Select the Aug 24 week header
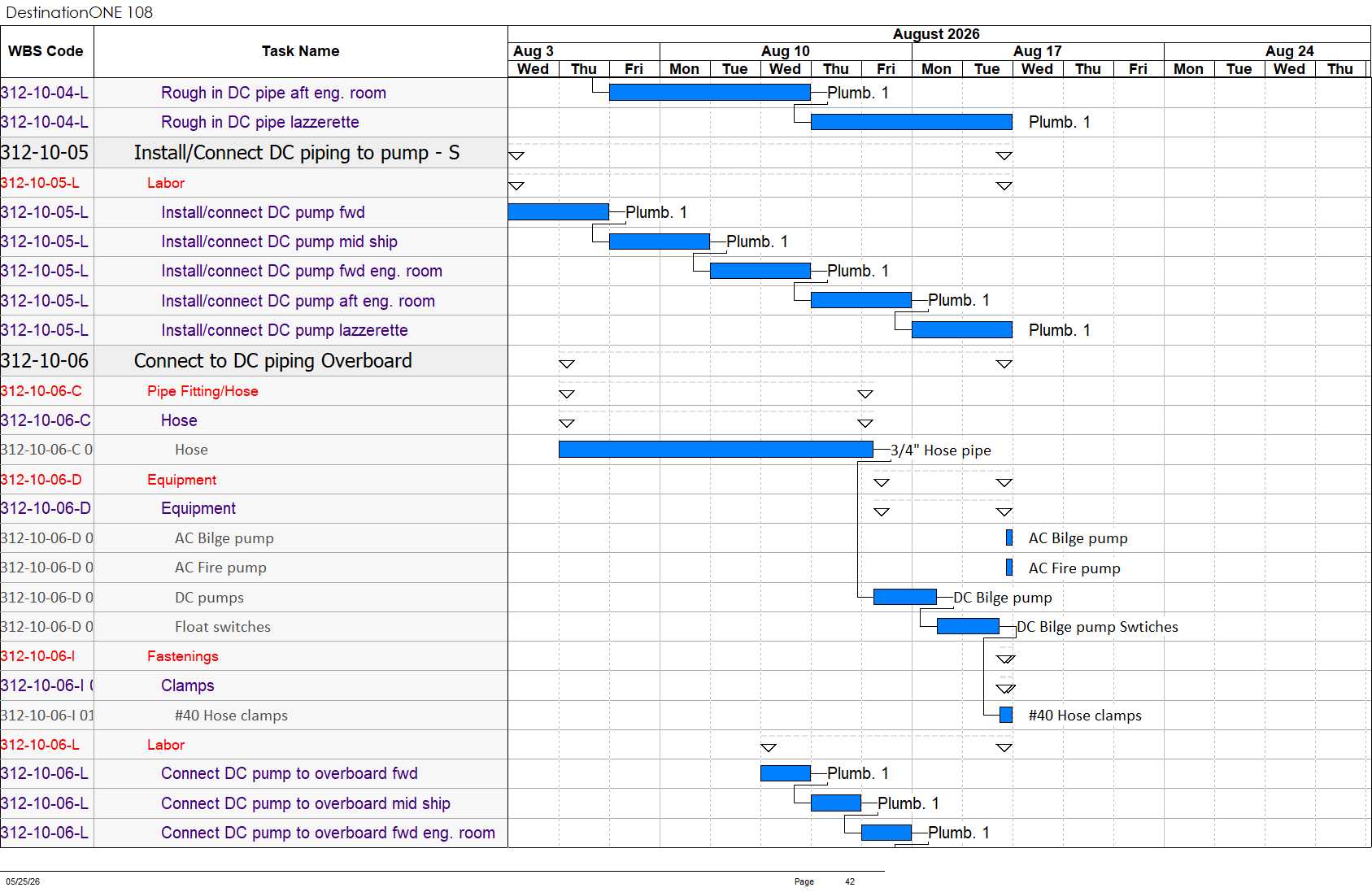The width and height of the screenshot is (1372, 892). [1290, 51]
